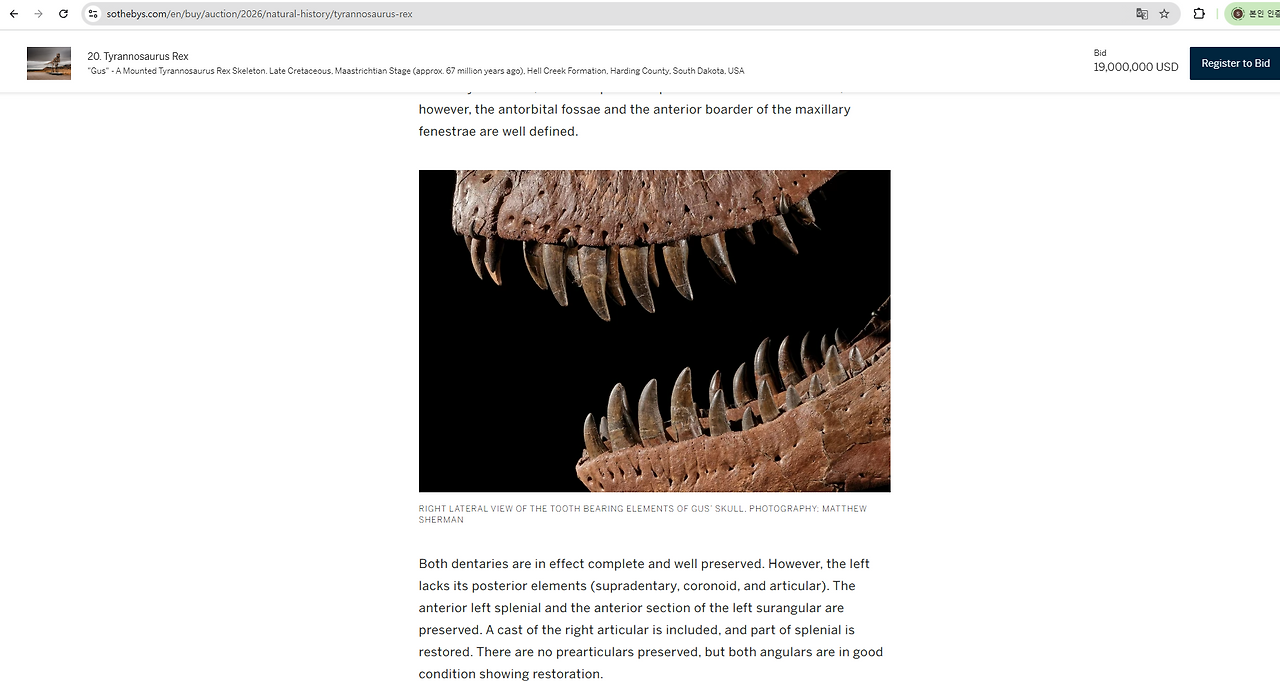This screenshot has width=1280, height=681.
Task: Click the address bar URL
Action: (259, 14)
